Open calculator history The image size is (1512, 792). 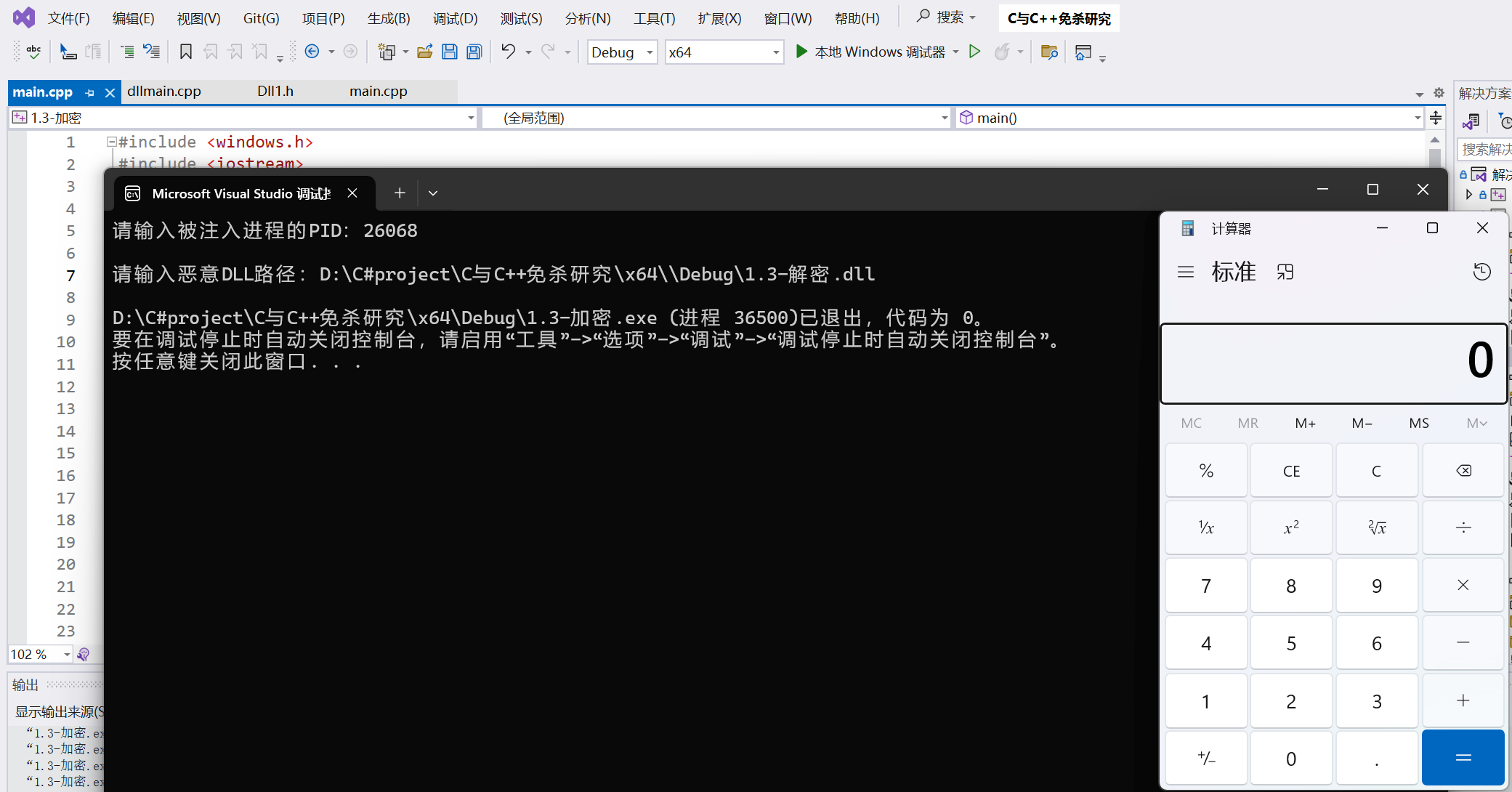click(x=1481, y=272)
